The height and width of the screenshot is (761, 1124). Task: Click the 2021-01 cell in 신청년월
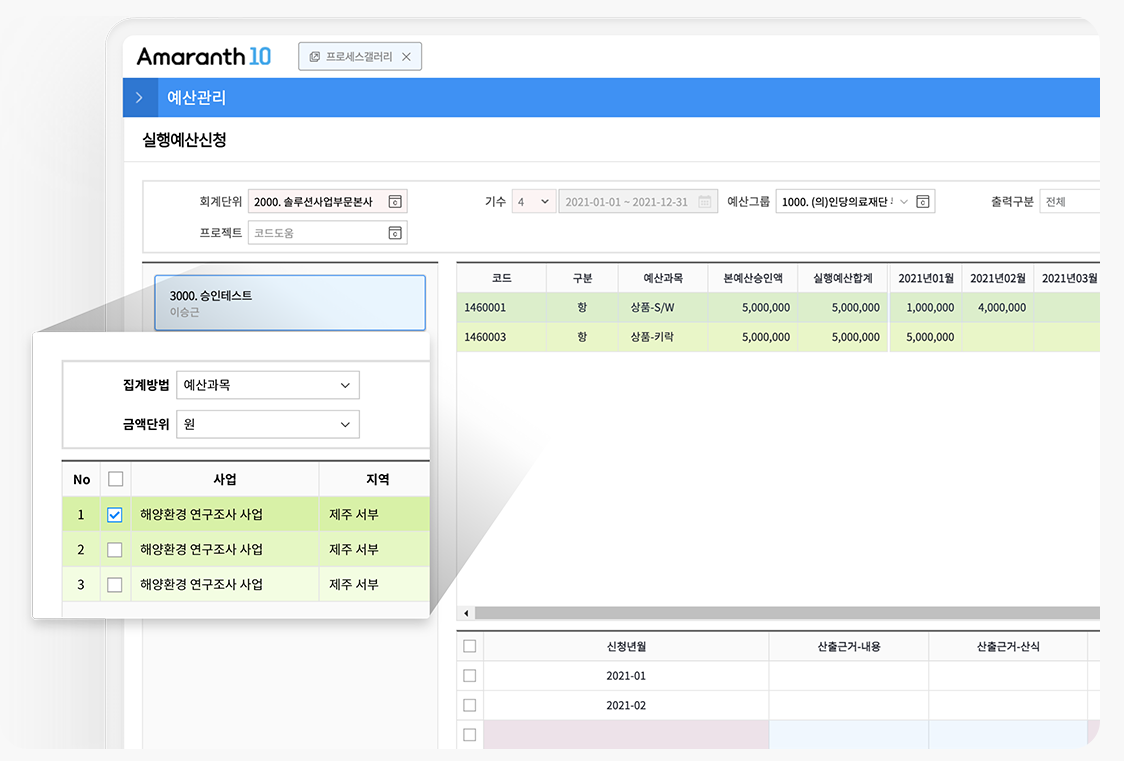(626, 676)
